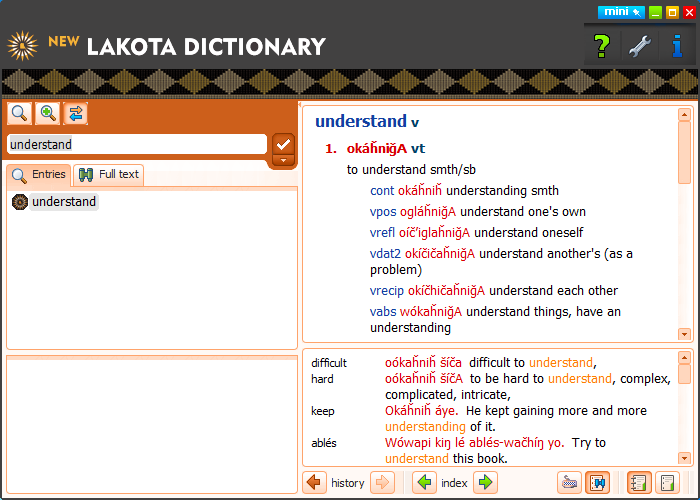Confirm the search with the checkmark button
Viewport: 700px width, 500px height.
[283, 144]
